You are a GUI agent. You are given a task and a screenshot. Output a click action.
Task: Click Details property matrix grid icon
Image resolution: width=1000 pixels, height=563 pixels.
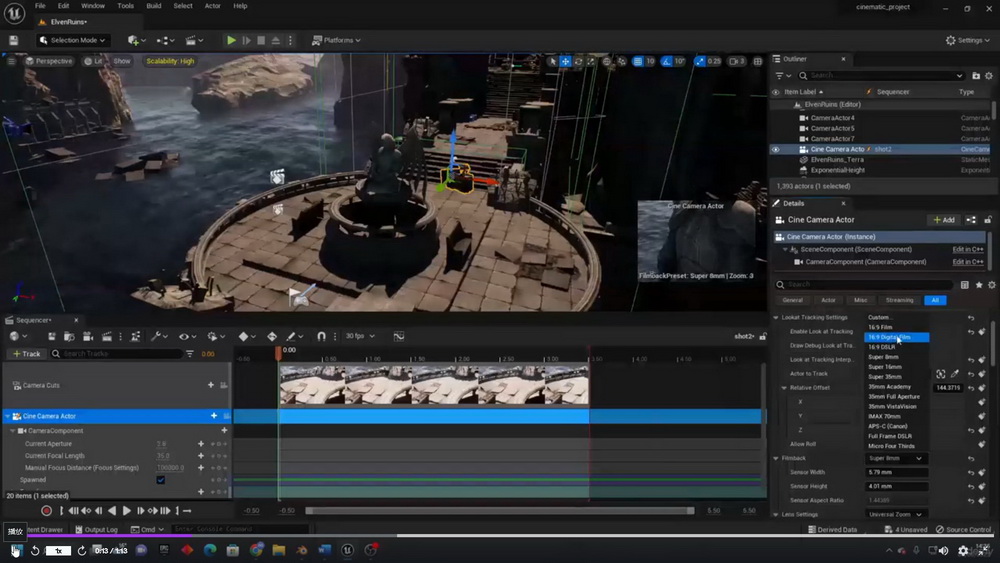(x=965, y=285)
